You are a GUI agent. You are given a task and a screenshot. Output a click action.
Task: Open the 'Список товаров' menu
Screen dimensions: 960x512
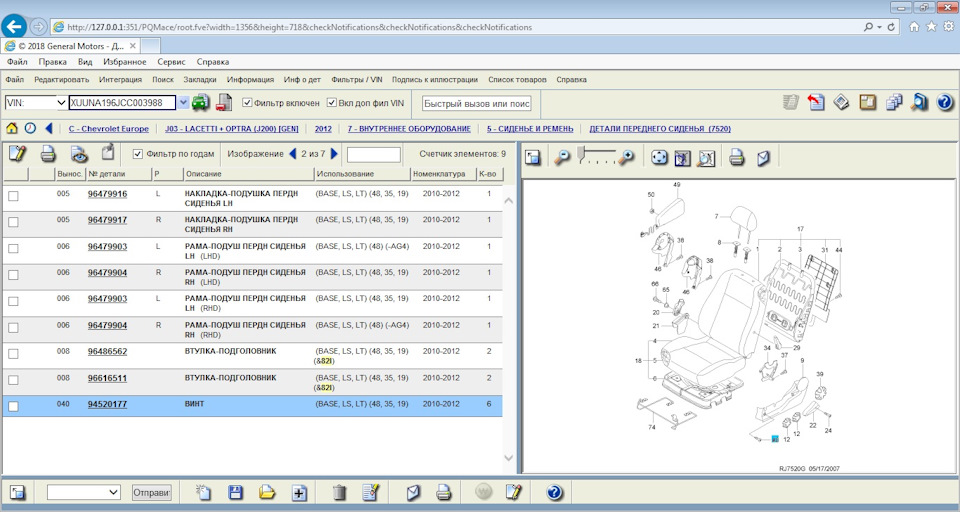pyautogui.click(x=517, y=80)
